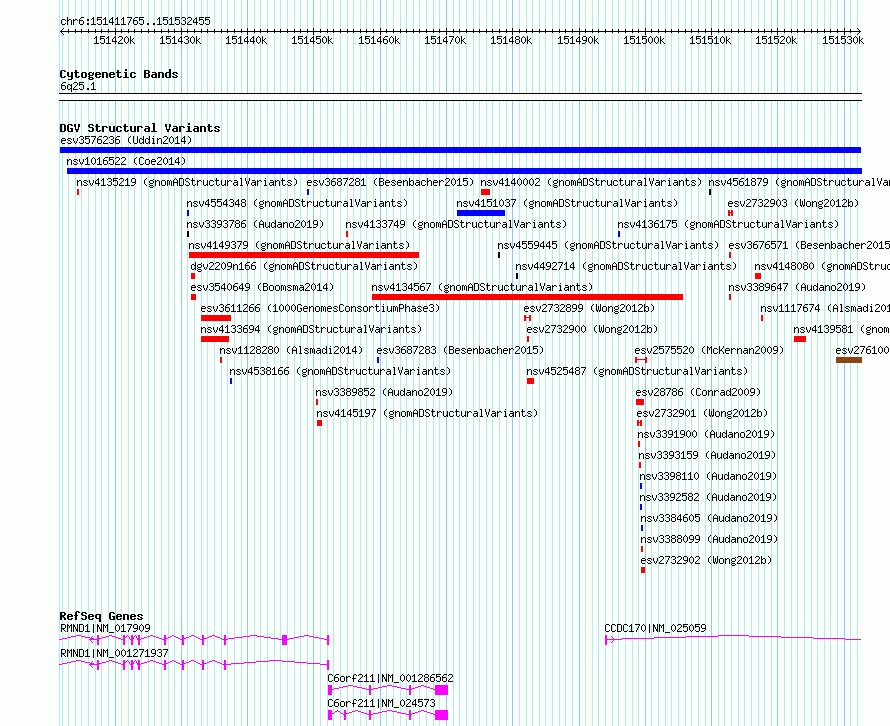The image size is (890, 726).
Task: Click the 151470k ruler position label
Action: tap(445, 40)
